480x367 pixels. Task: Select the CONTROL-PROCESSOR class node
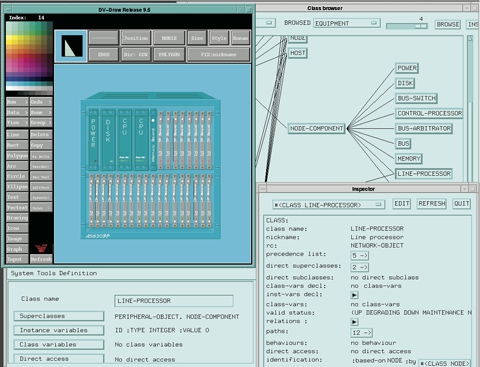click(429, 113)
